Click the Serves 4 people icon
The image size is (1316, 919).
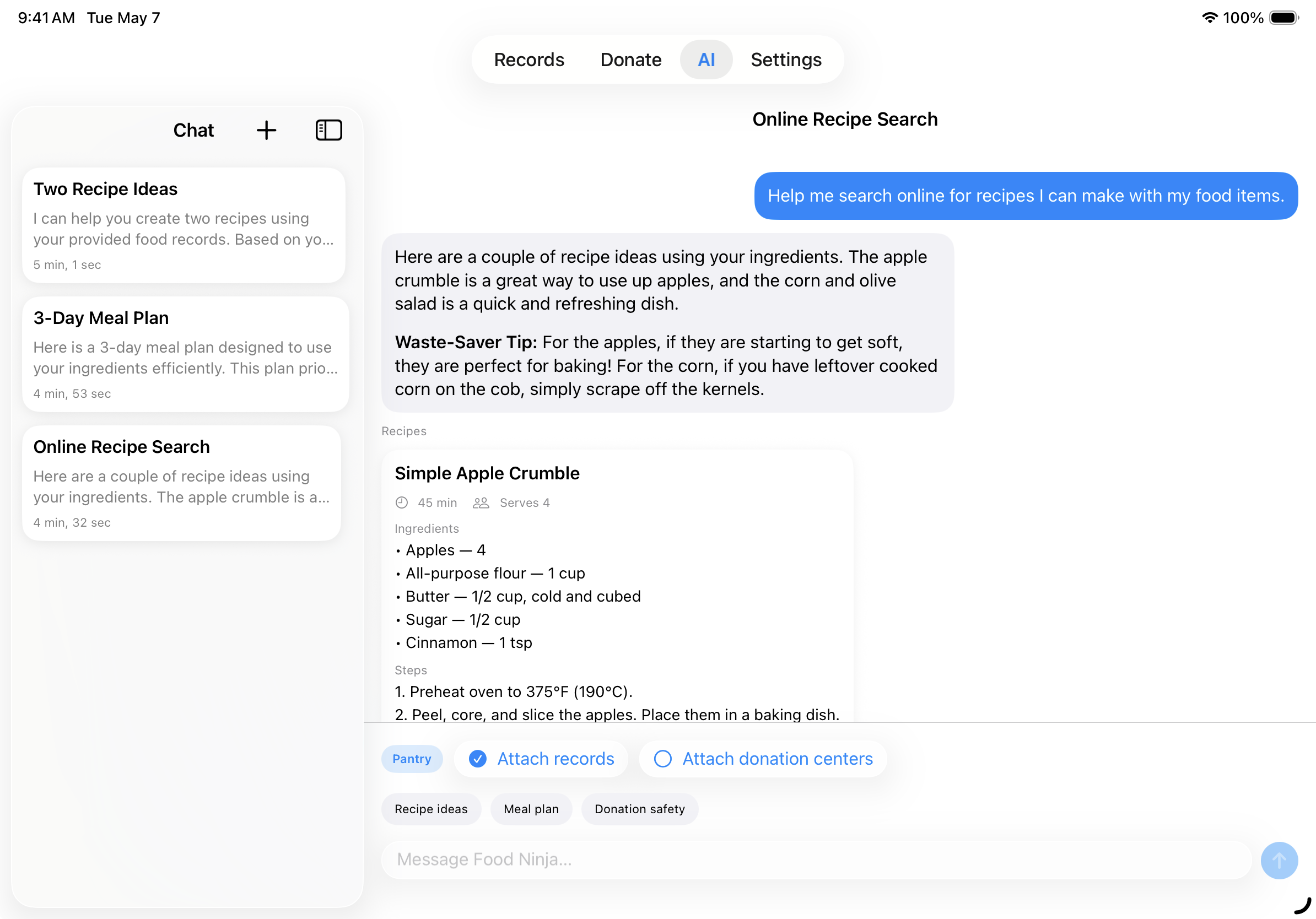click(x=482, y=502)
